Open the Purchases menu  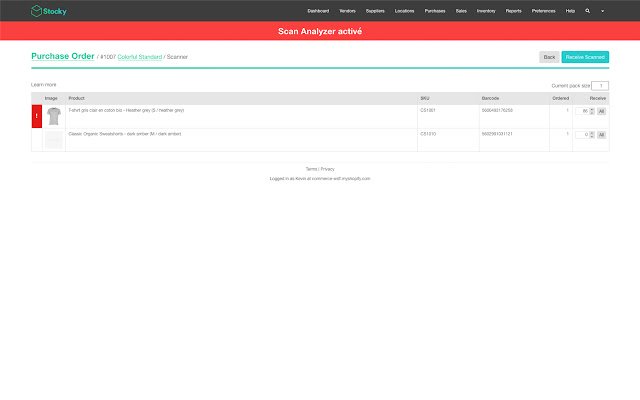coord(435,11)
